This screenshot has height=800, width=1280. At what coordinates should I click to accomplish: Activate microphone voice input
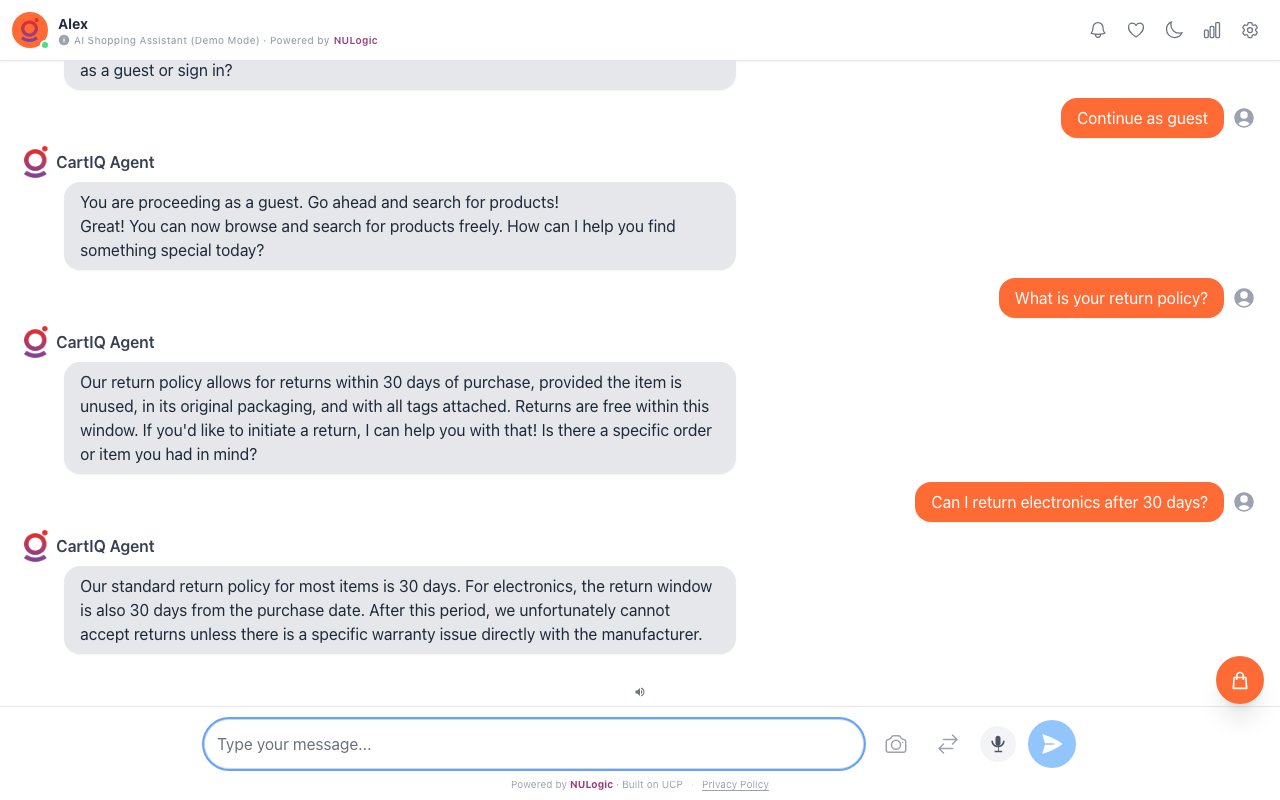(998, 744)
